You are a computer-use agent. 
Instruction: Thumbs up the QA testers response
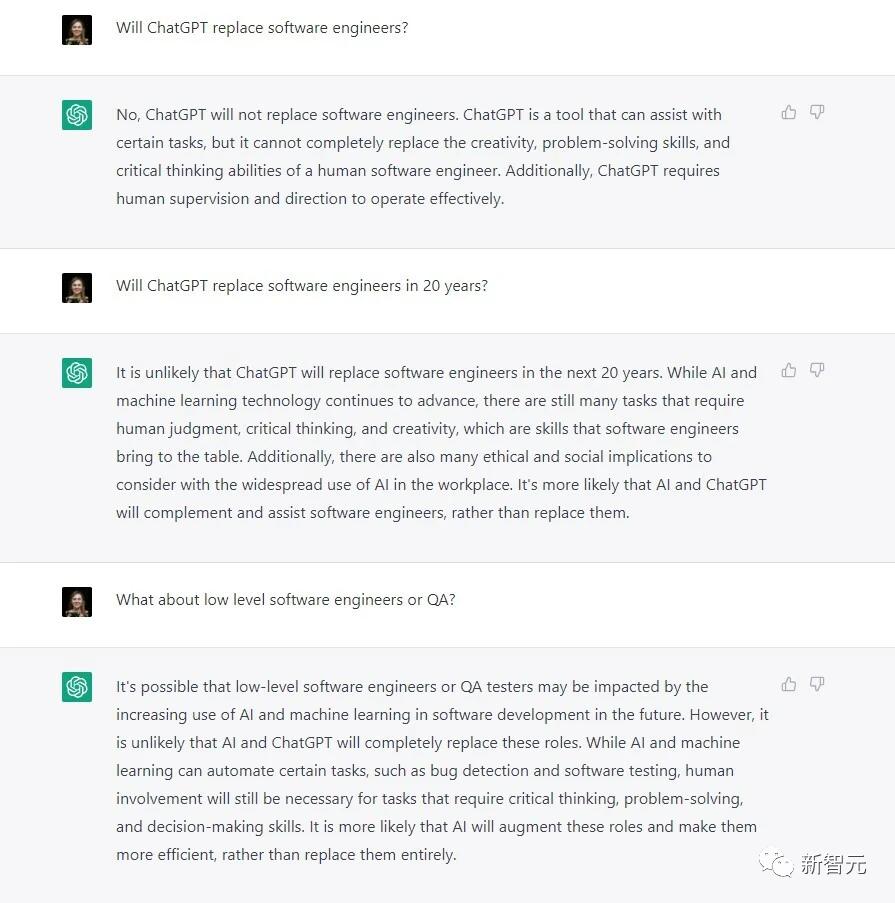[x=789, y=685]
